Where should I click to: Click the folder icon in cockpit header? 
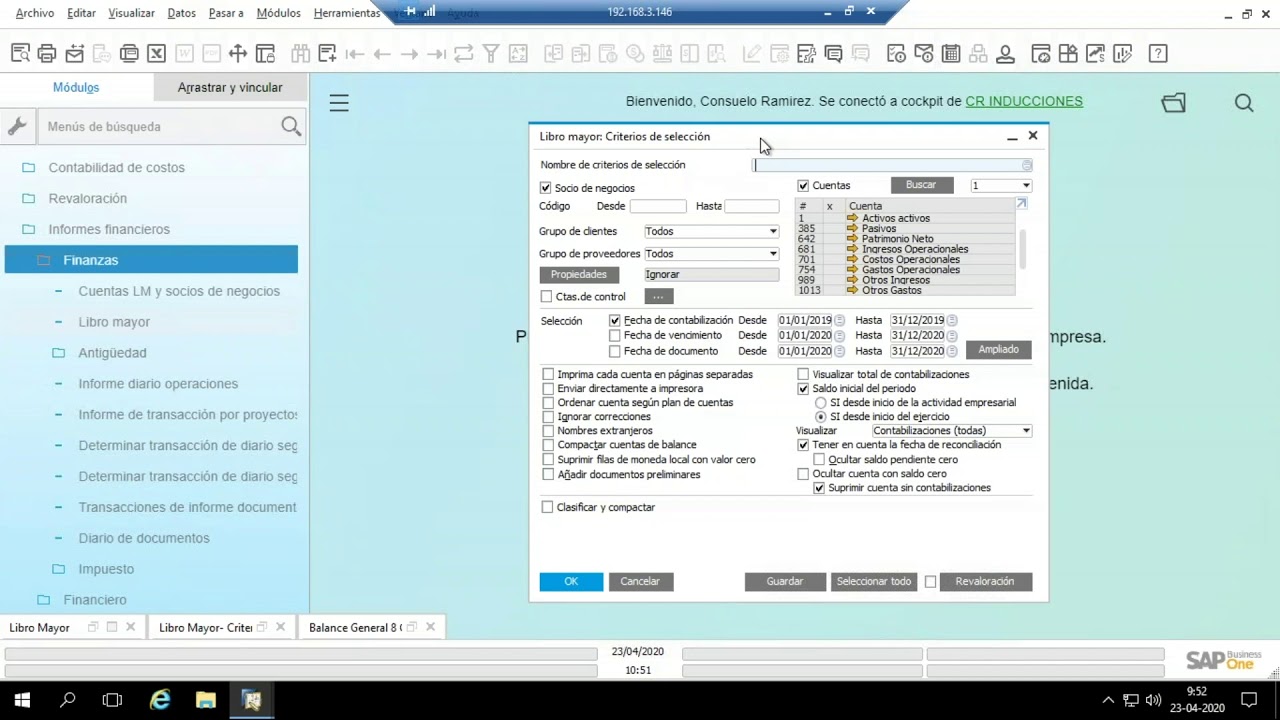click(x=1173, y=102)
